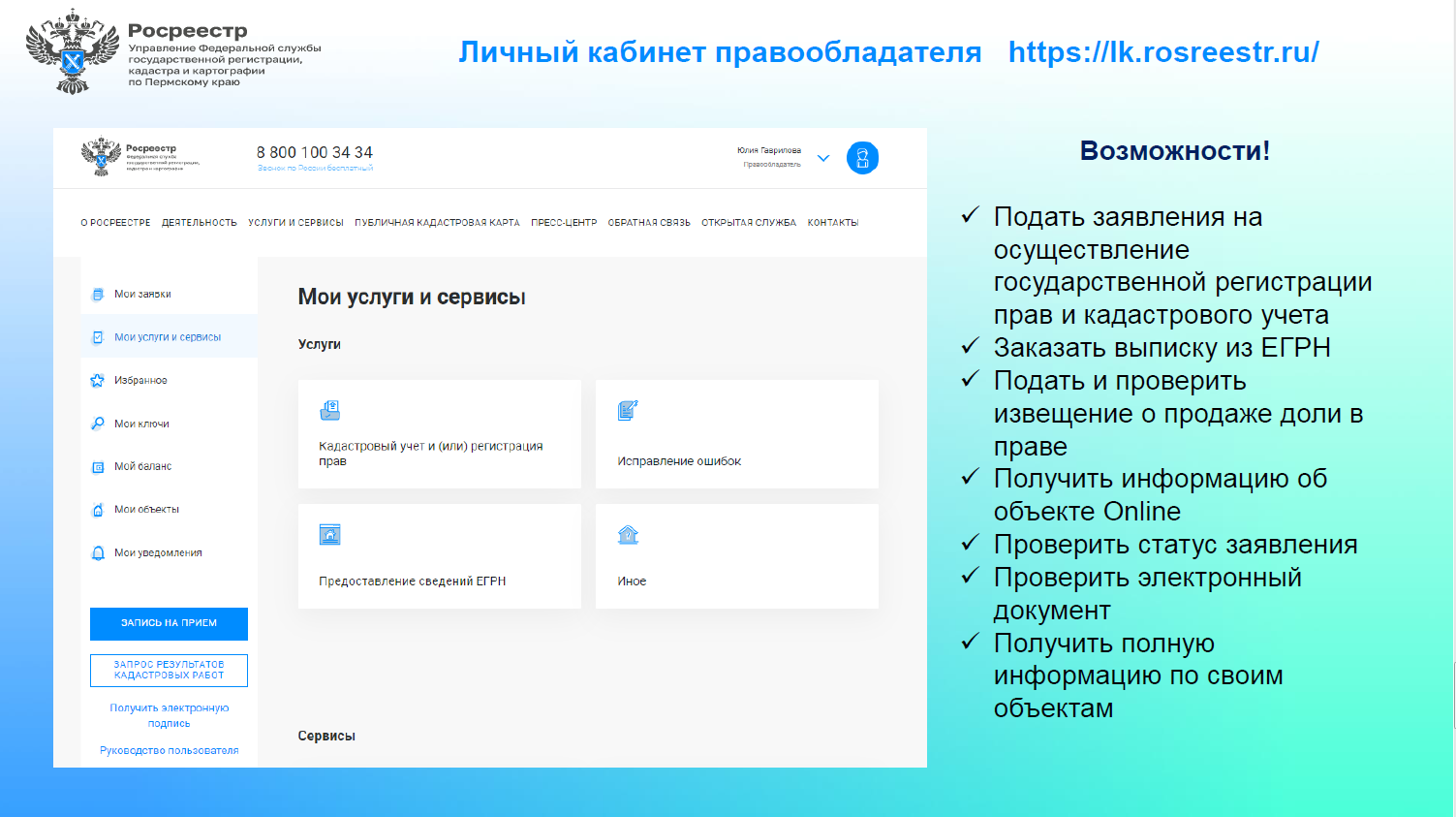Click the Мои ключи key icon
The height and width of the screenshot is (817, 1456).
(x=98, y=424)
